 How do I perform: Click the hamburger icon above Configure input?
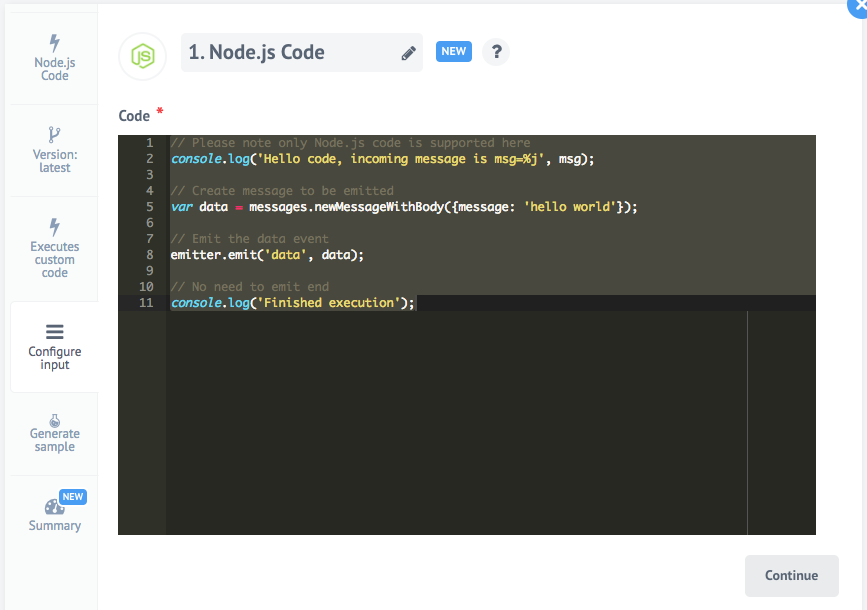point(54,332)
